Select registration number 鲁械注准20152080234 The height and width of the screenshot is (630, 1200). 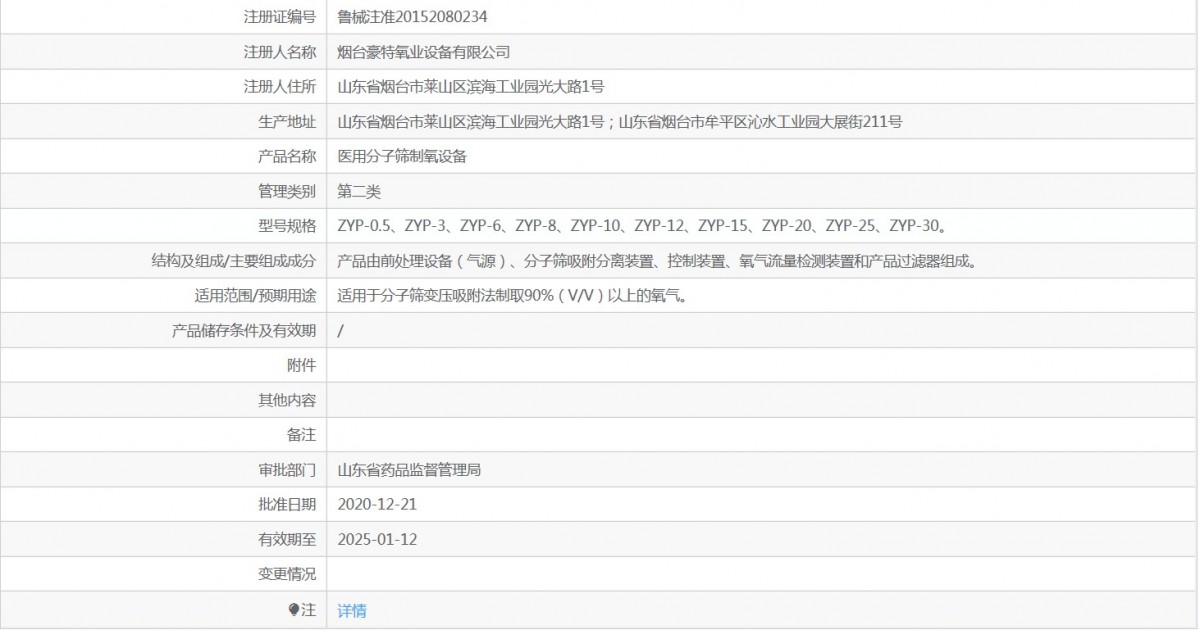tap(413, 17)
